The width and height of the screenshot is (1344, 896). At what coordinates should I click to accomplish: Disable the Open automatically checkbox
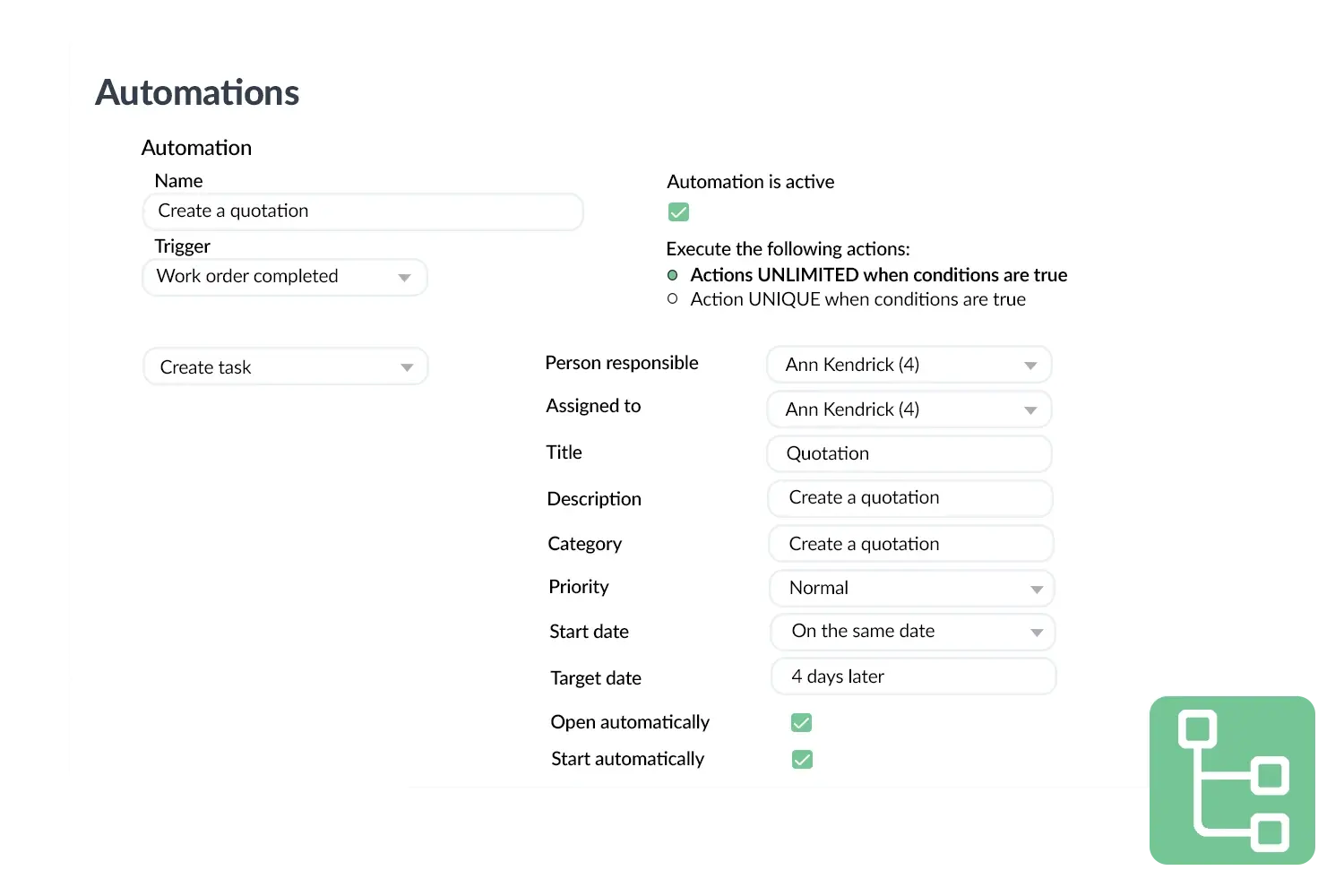pos(800,722)
